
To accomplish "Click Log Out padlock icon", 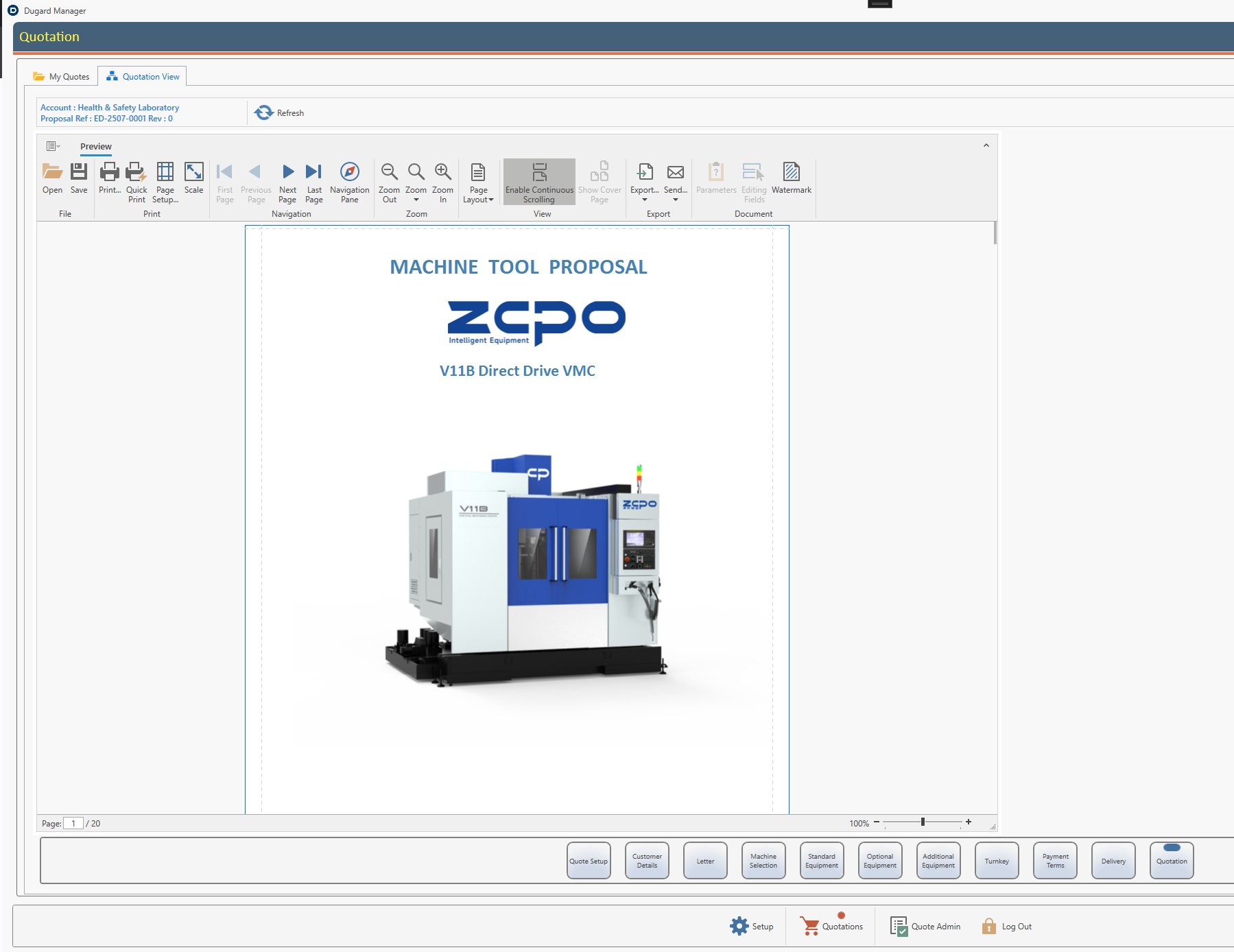I will 988,926.
